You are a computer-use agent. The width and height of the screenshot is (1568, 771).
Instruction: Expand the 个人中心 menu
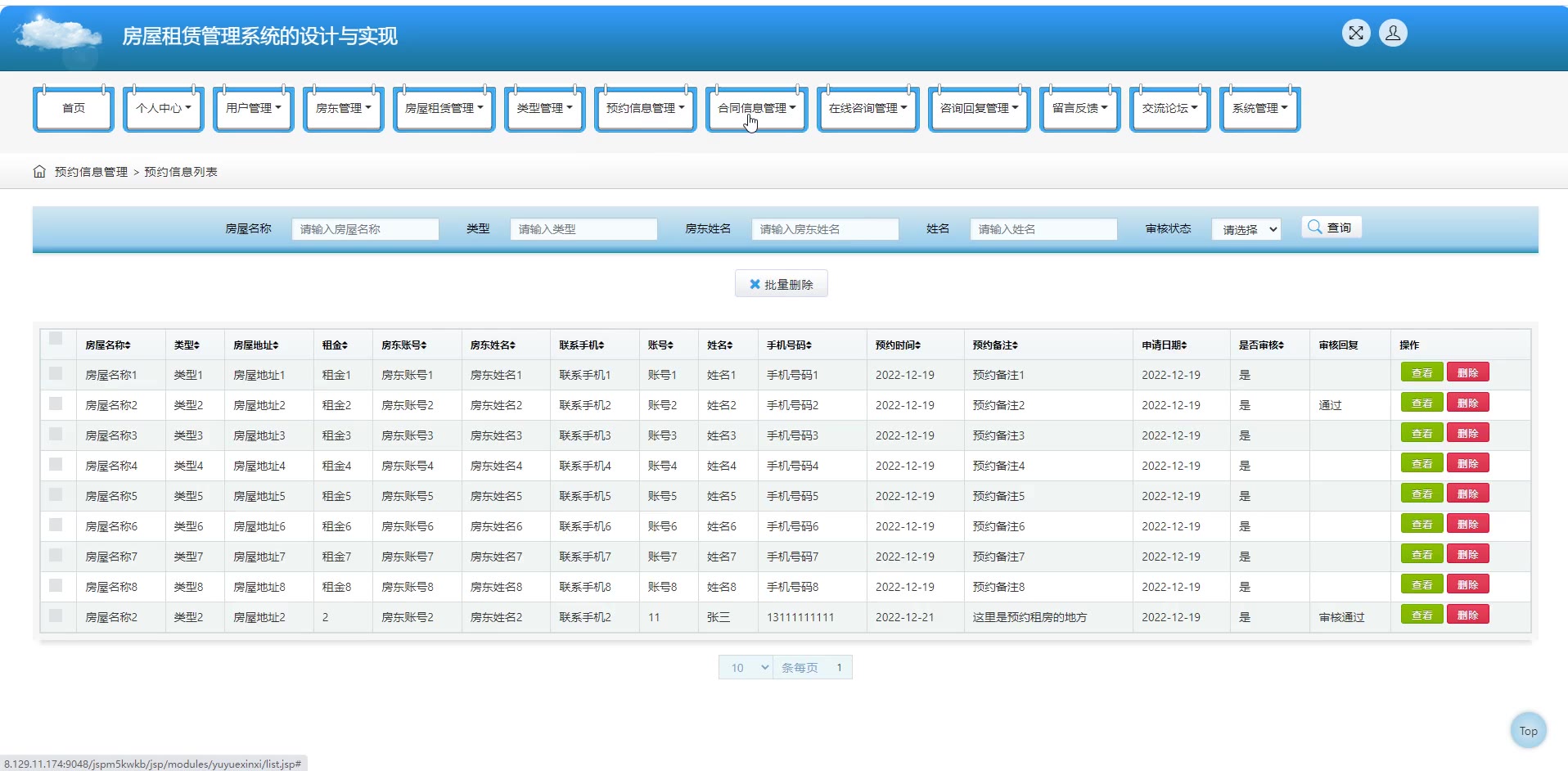point(164,108)
